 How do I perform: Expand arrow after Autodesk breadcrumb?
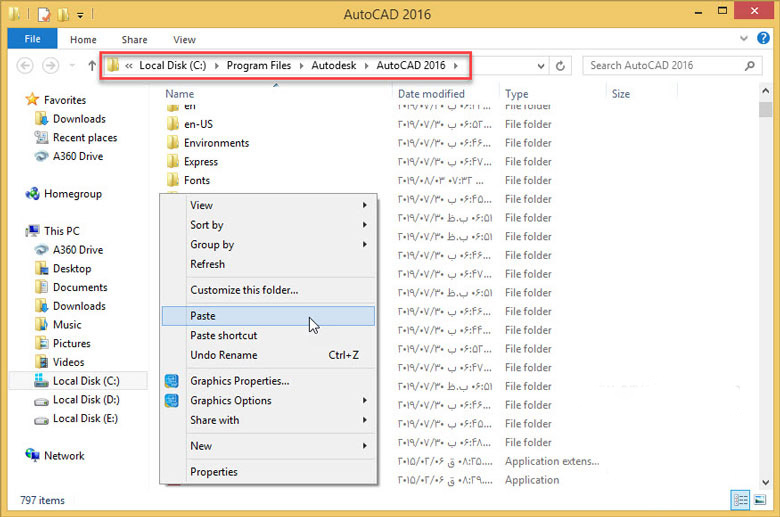point(367,66)
